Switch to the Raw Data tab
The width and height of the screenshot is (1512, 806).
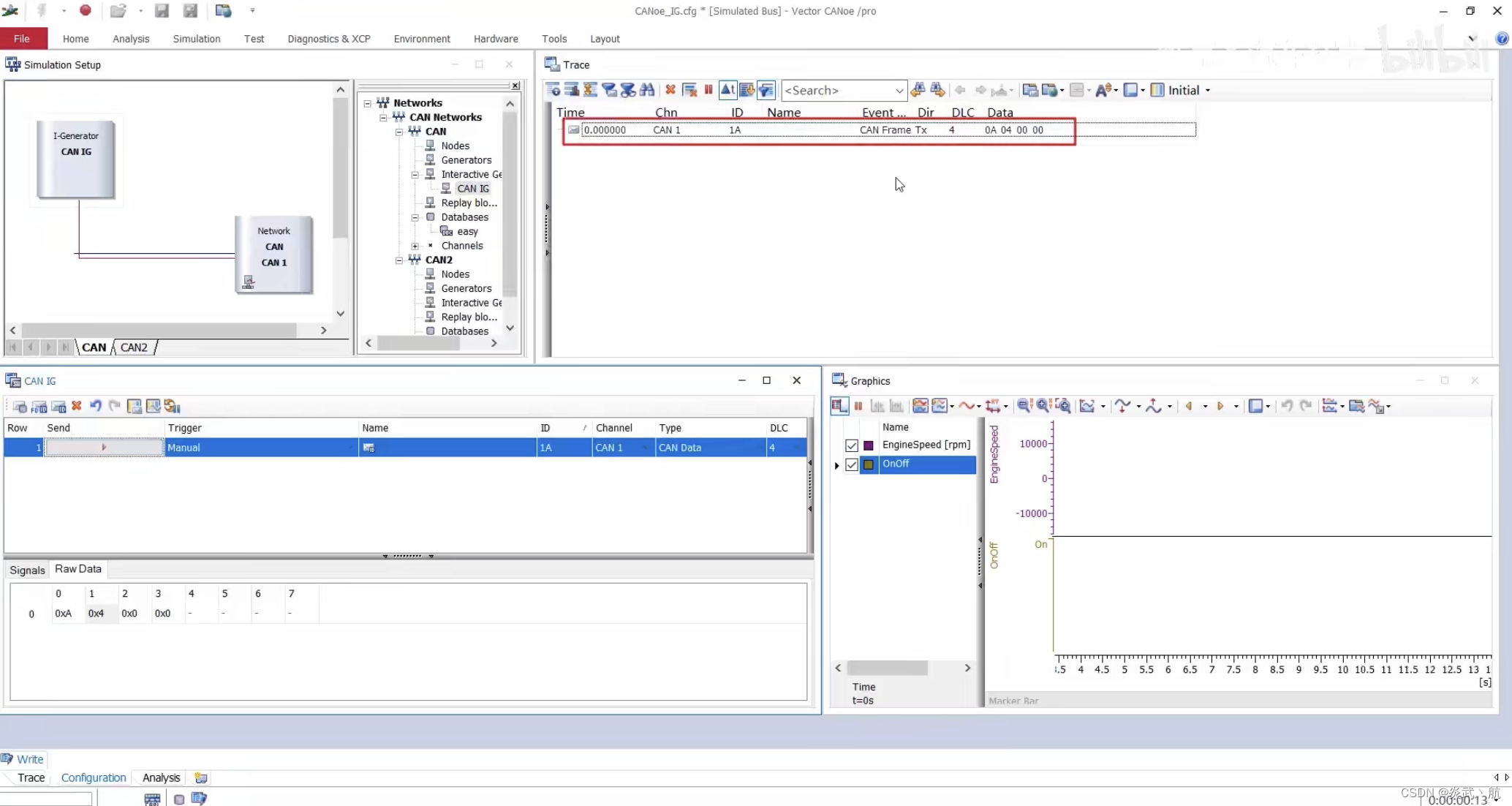[x=78, y=569]
